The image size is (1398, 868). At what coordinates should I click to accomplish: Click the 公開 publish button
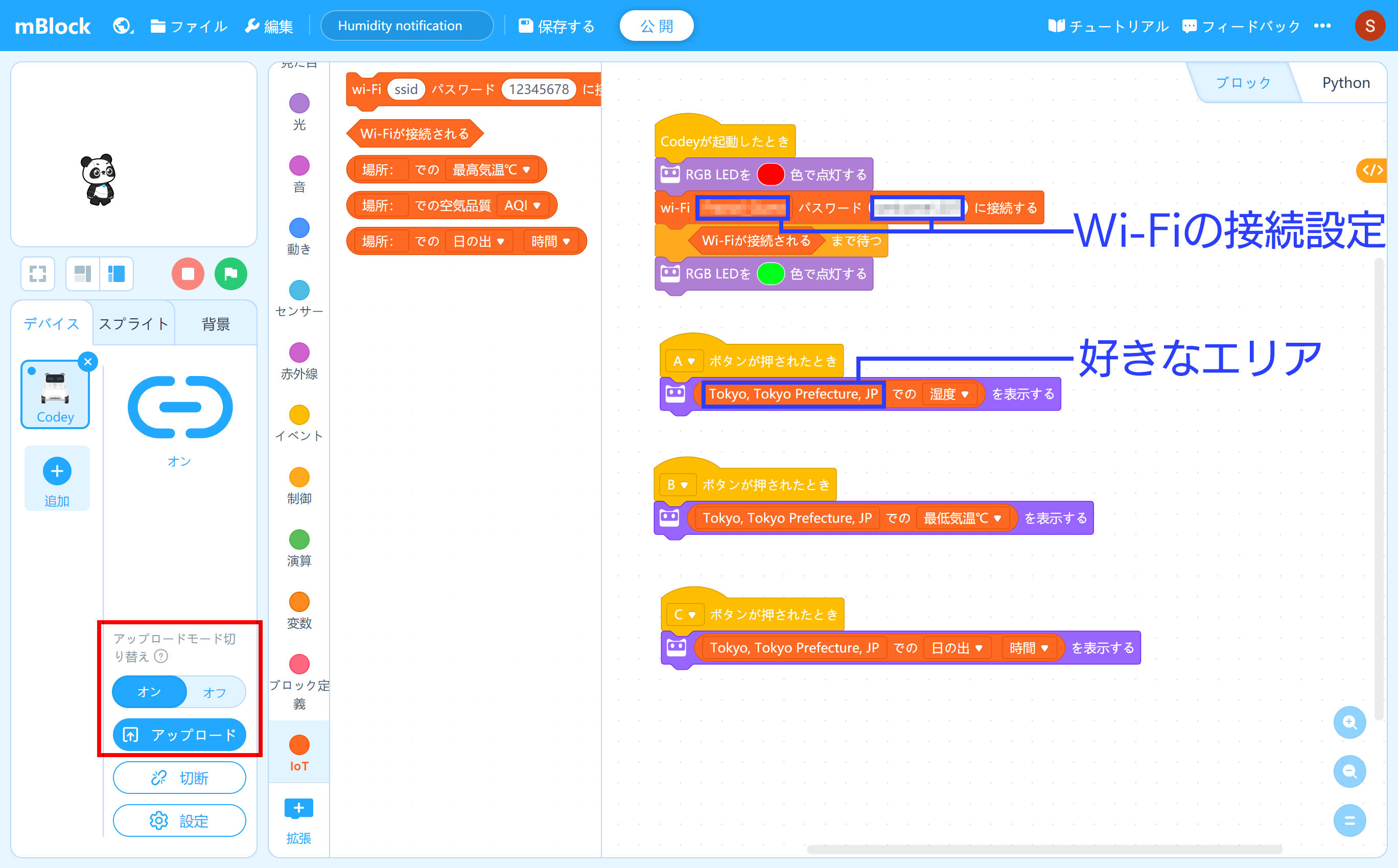656,25
